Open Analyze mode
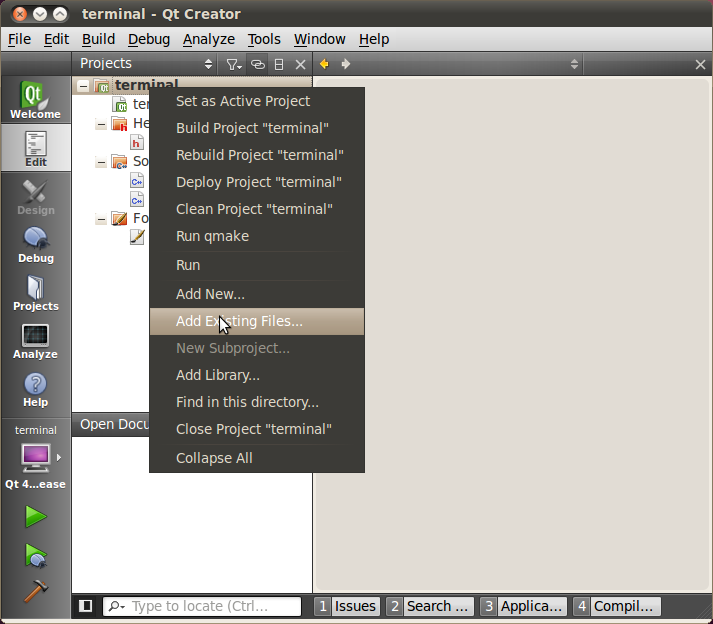This screenshot has height=624, width=713. pos(35,341)
